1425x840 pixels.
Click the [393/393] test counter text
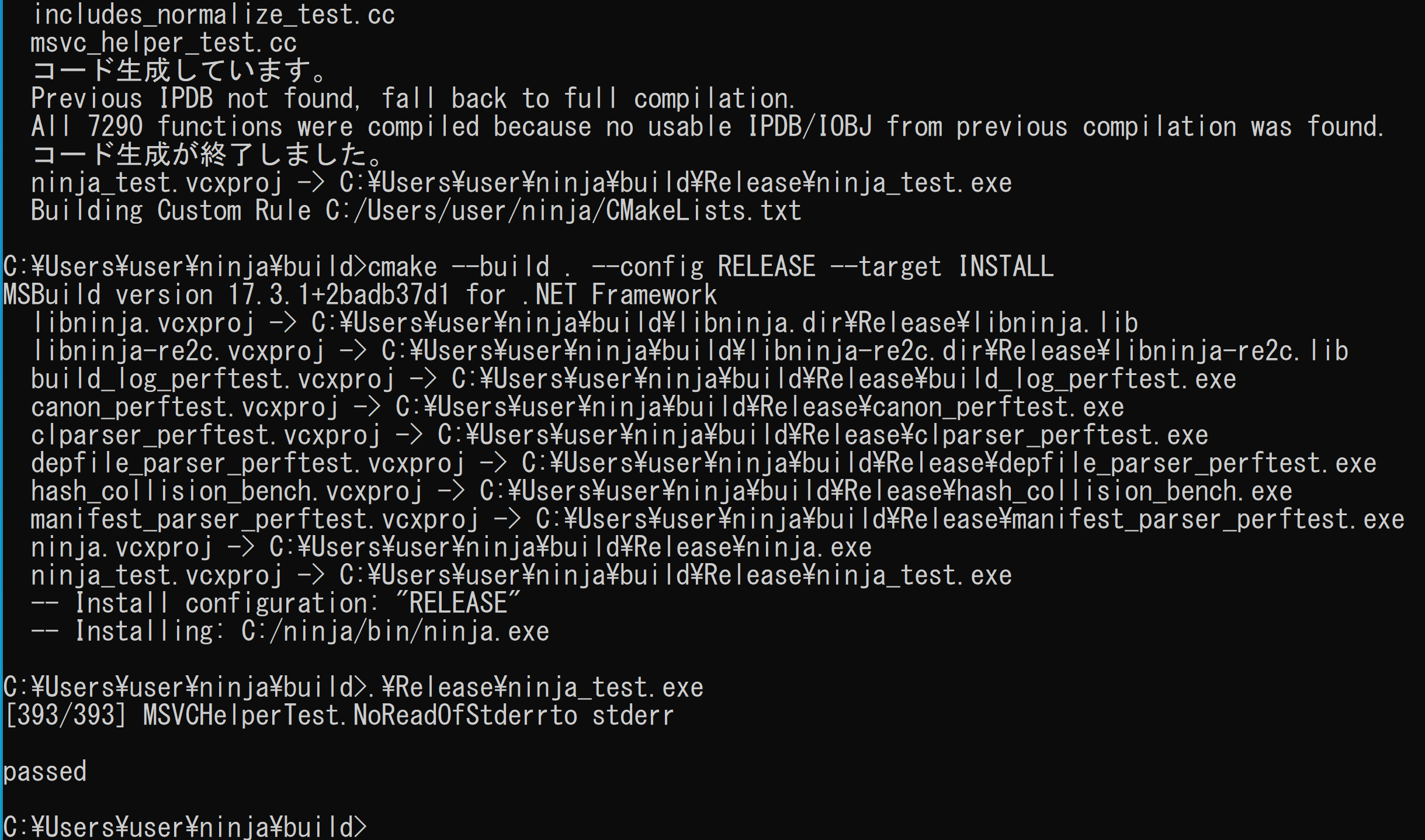pyautogui.click(x=64, y=716)
